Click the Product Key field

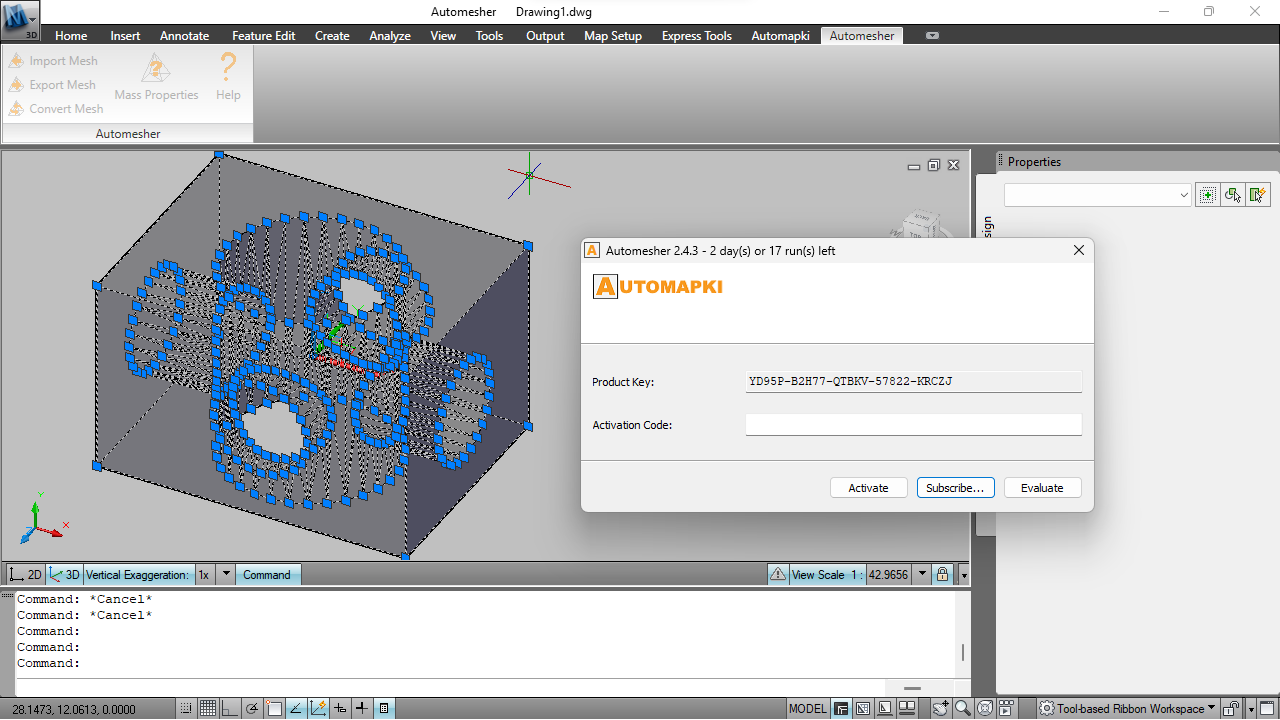click(913, 382)
